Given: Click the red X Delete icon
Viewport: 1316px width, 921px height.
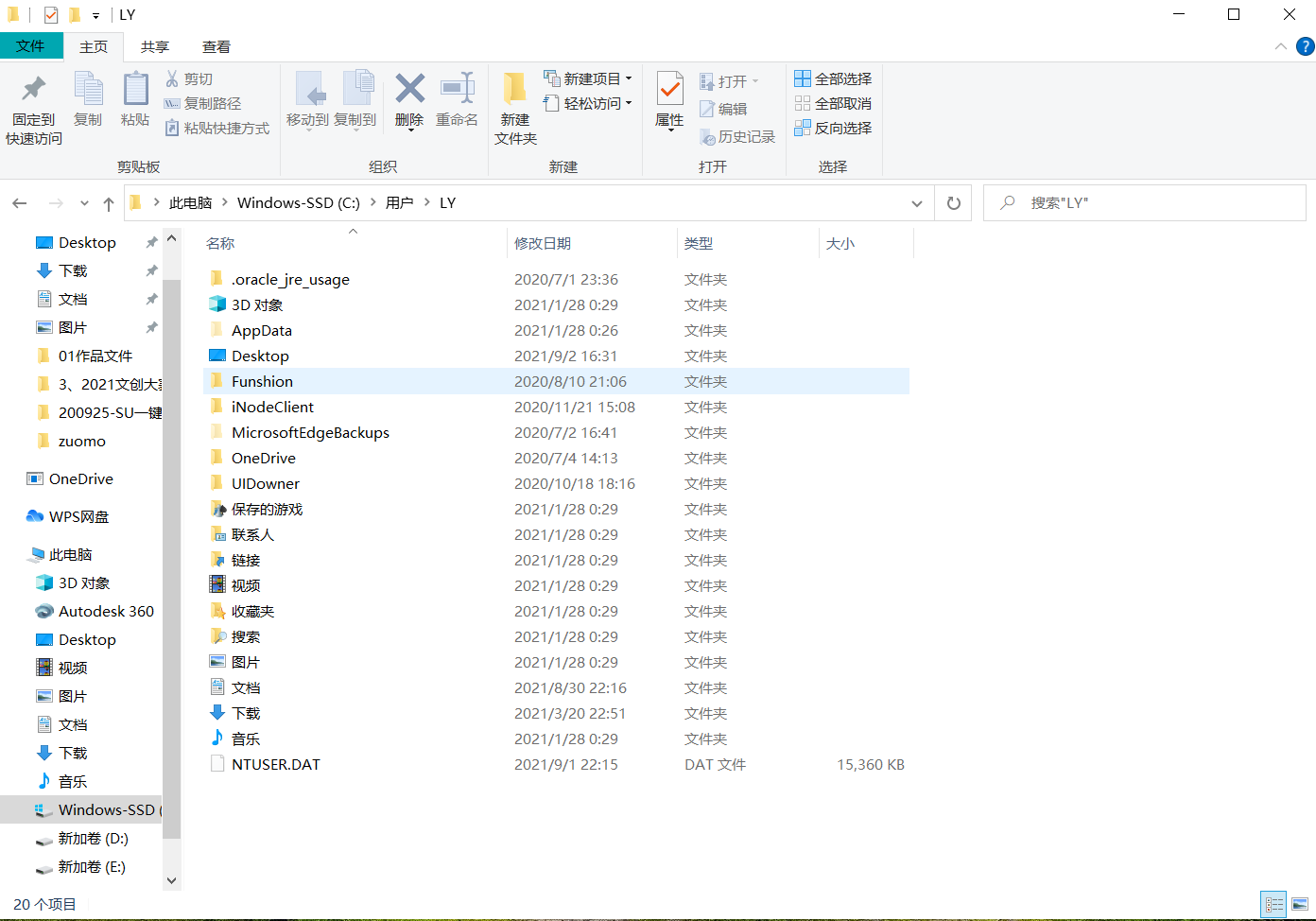Looking at the screenshot, I should click(409, 89).
